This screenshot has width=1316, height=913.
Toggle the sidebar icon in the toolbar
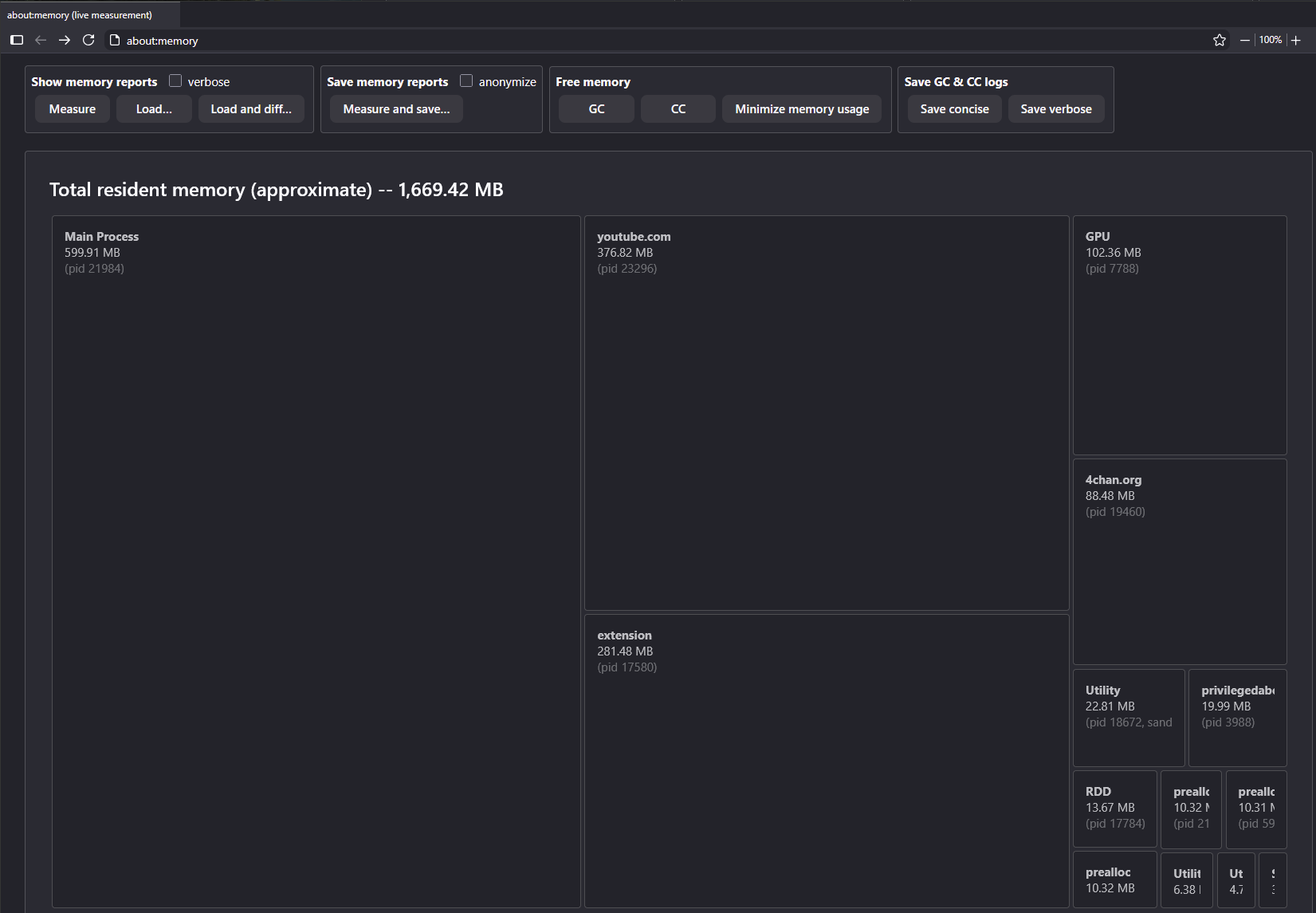17,40
